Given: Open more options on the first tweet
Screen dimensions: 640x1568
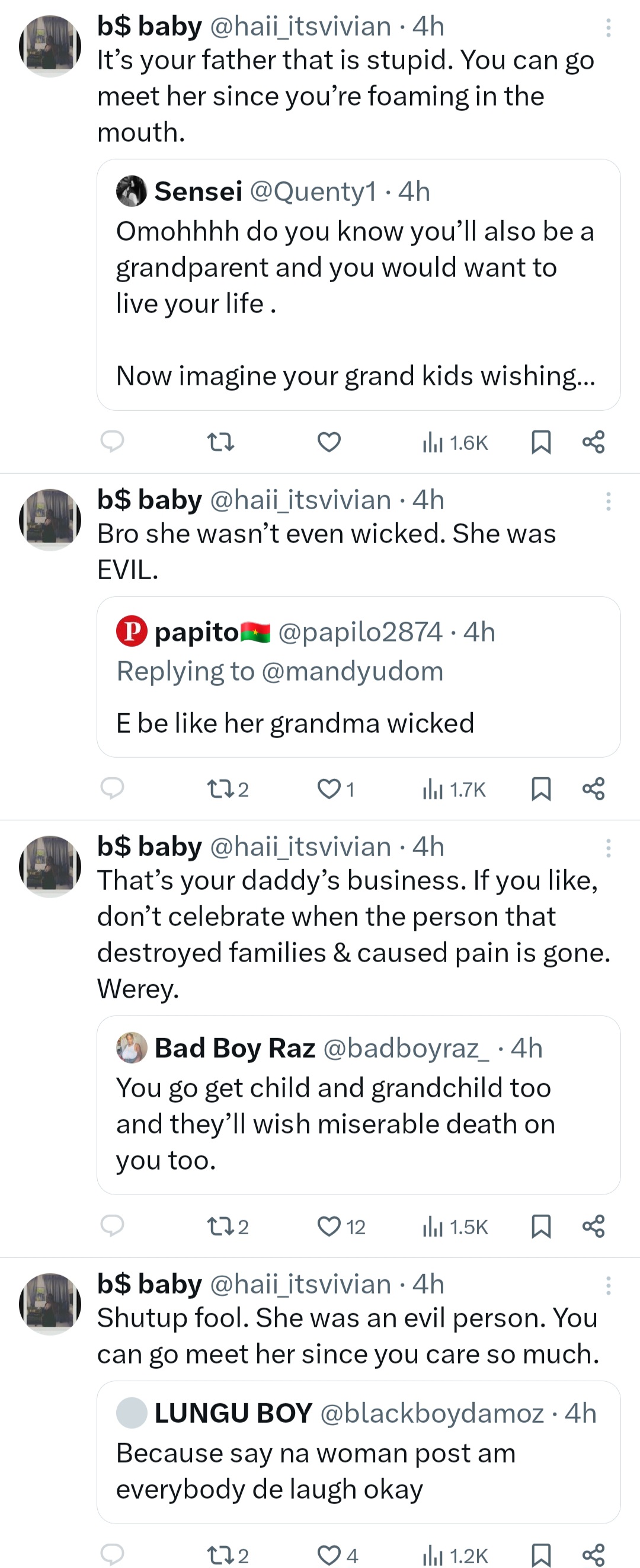Looking at the screenshot, I should 608,27.
